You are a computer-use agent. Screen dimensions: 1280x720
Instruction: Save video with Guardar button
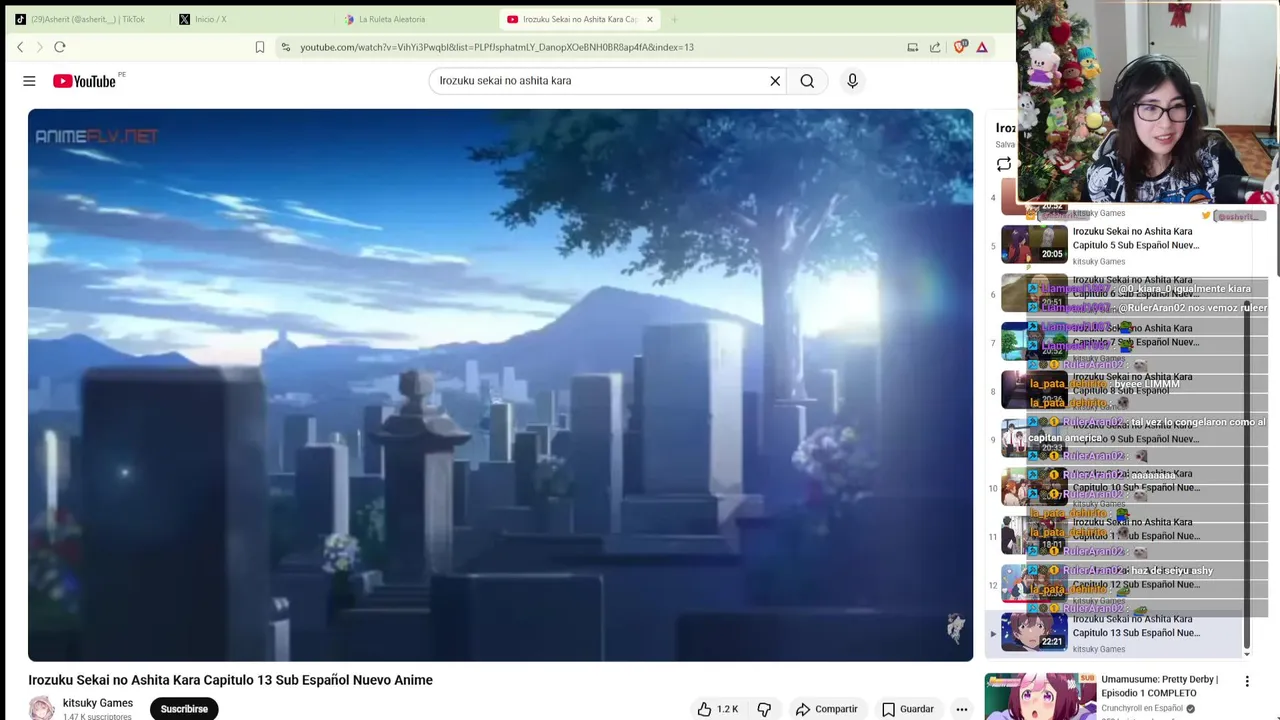coord(907,709)
